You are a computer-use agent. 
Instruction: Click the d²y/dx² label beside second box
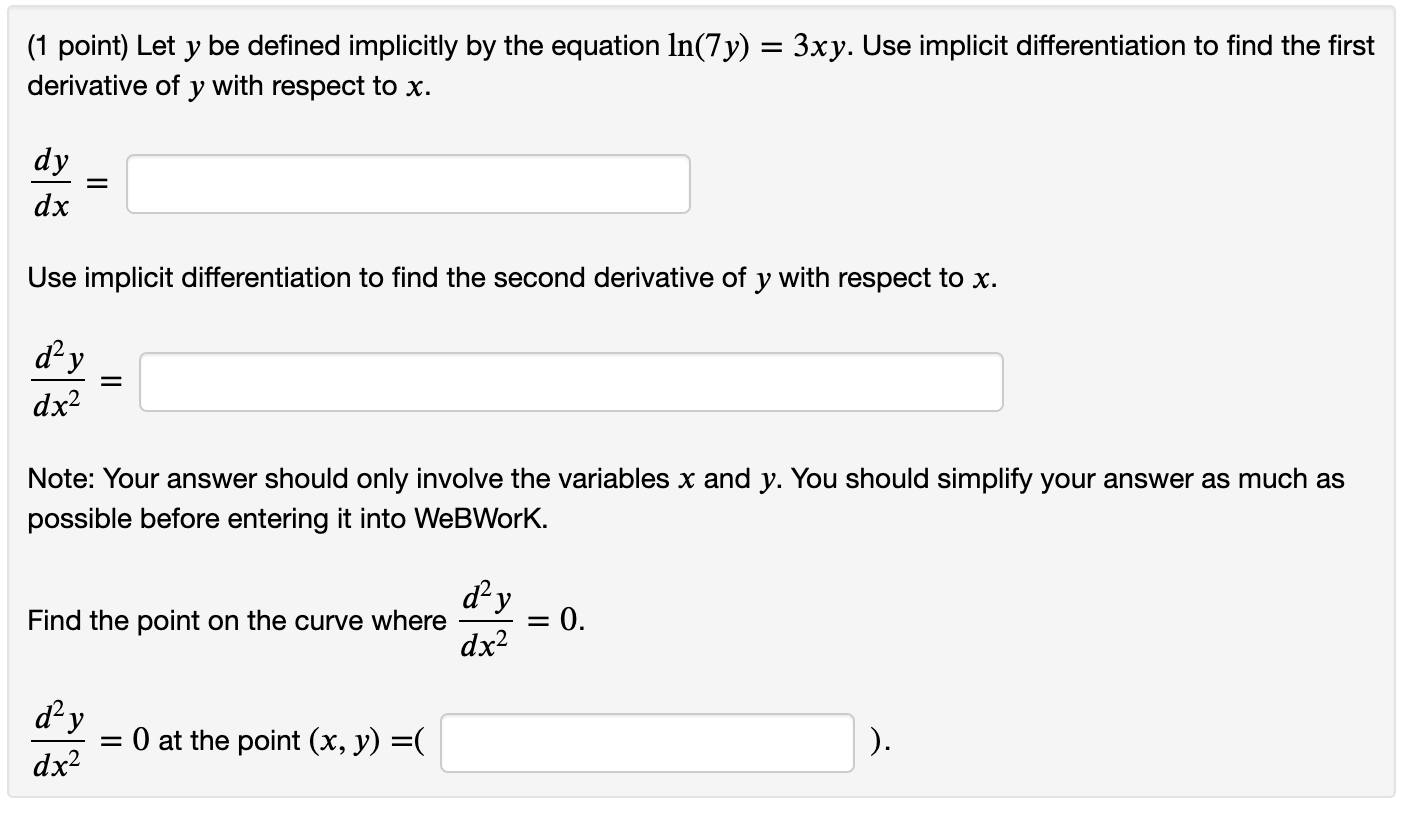tap(56, 380)
